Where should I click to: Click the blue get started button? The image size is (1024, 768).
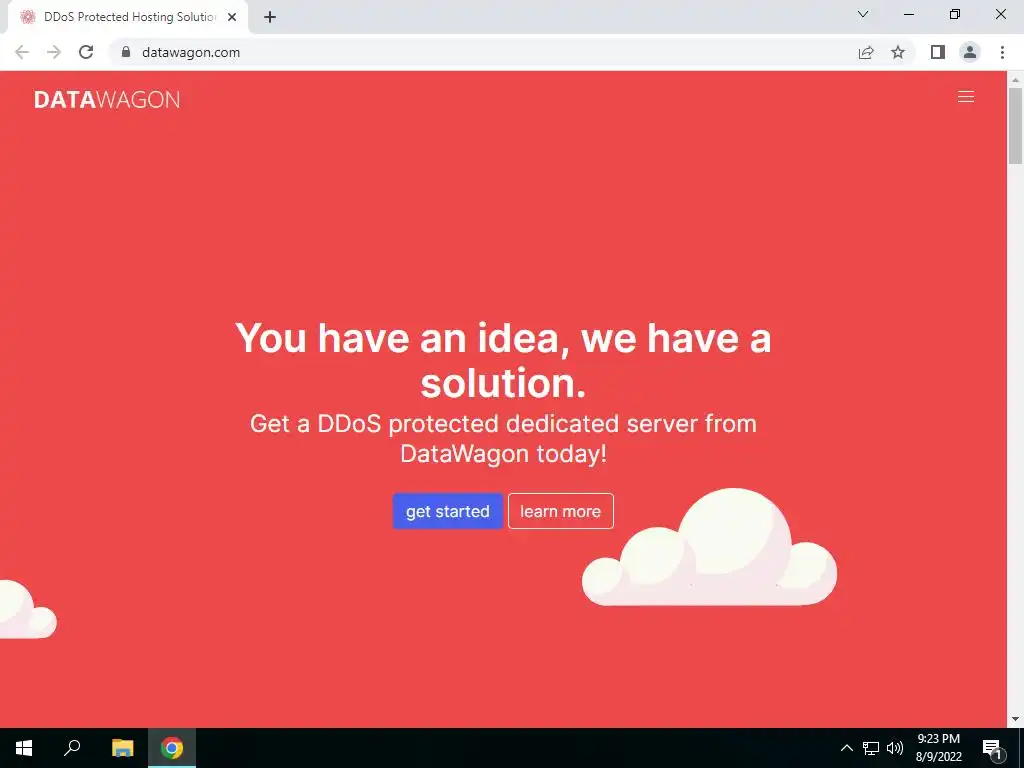pyautogui.click(x=447, y=511)
